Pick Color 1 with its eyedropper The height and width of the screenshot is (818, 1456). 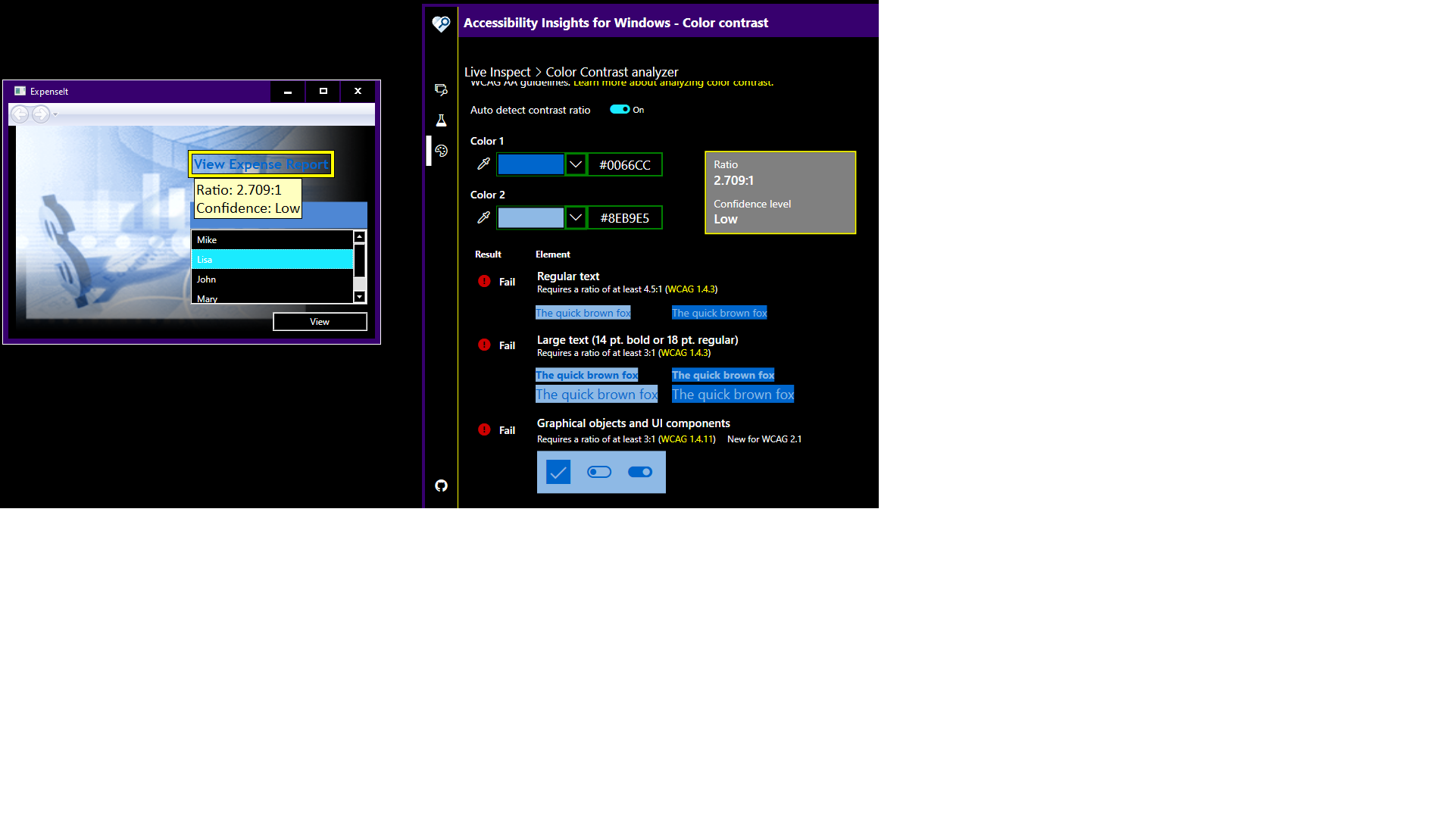tap(483, 164)
